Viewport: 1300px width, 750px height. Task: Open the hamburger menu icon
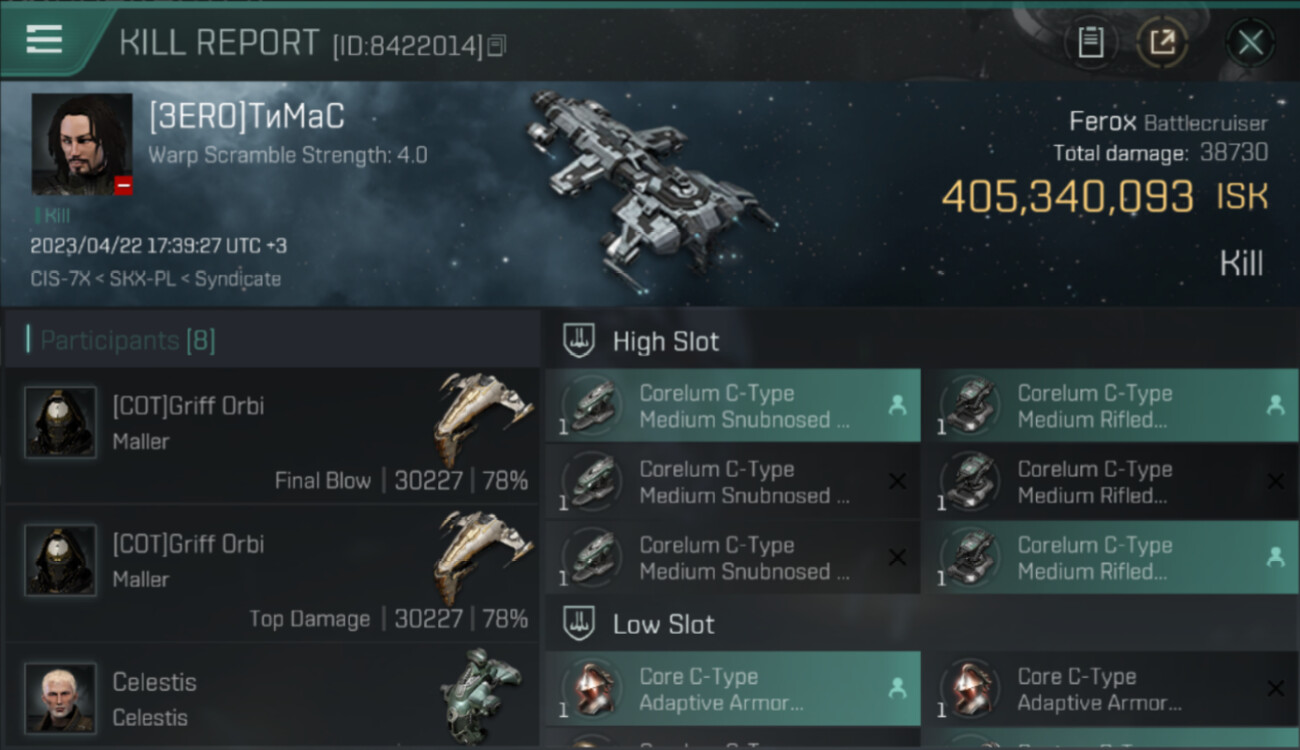[44, 40]
